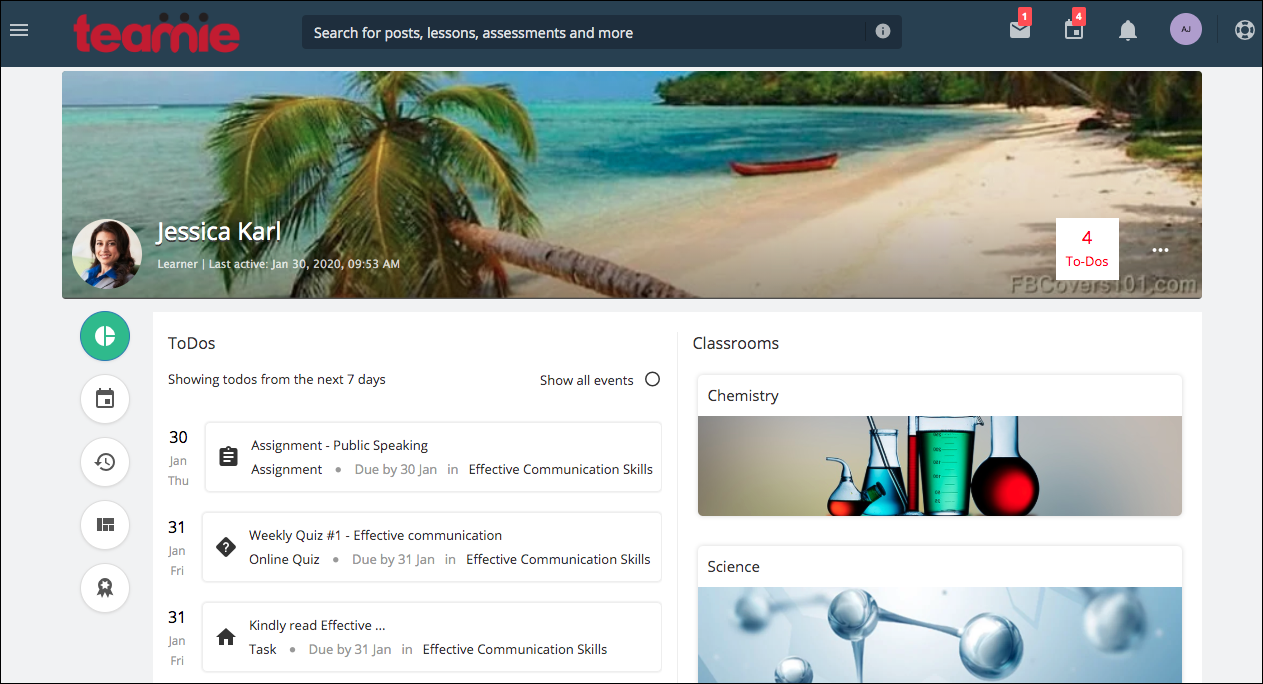
Task: Click the '30 Jan Thu' date marker
Action: (178, 458)
